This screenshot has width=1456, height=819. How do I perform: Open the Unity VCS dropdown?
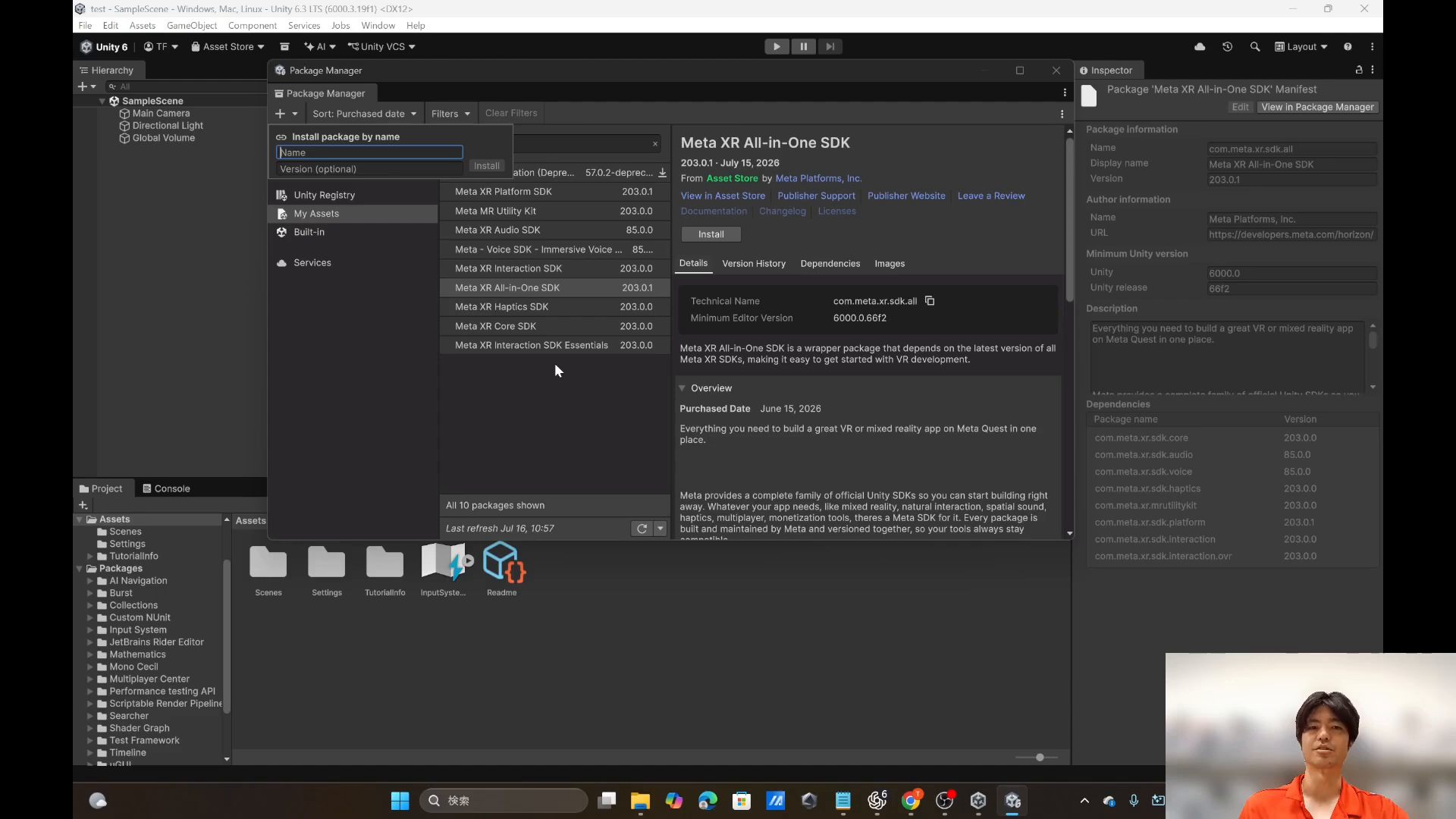[x=381, y=47]
